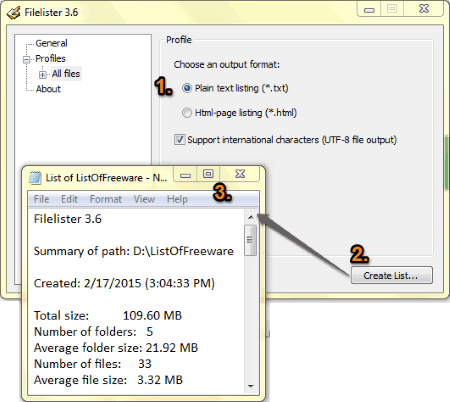Click the Notepad vertical scrollbar thumb

pos(250,240)
